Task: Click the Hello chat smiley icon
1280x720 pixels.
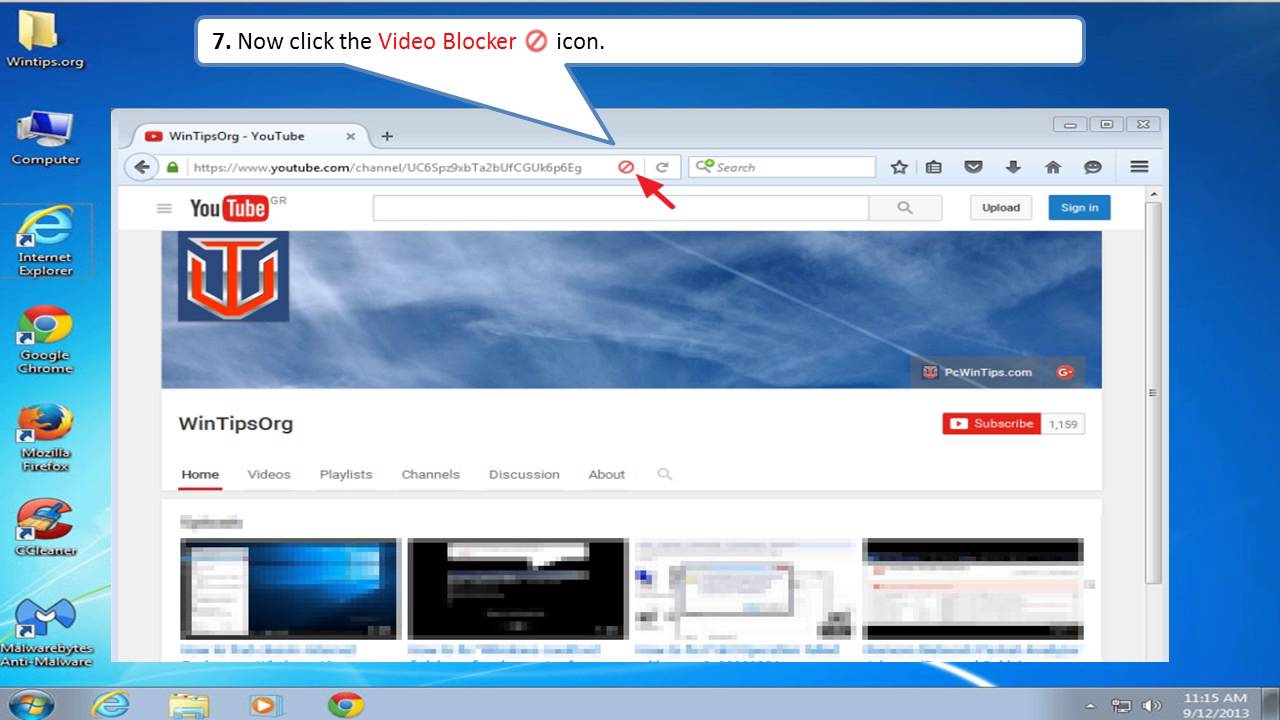Action: [x=1093, y=167]
